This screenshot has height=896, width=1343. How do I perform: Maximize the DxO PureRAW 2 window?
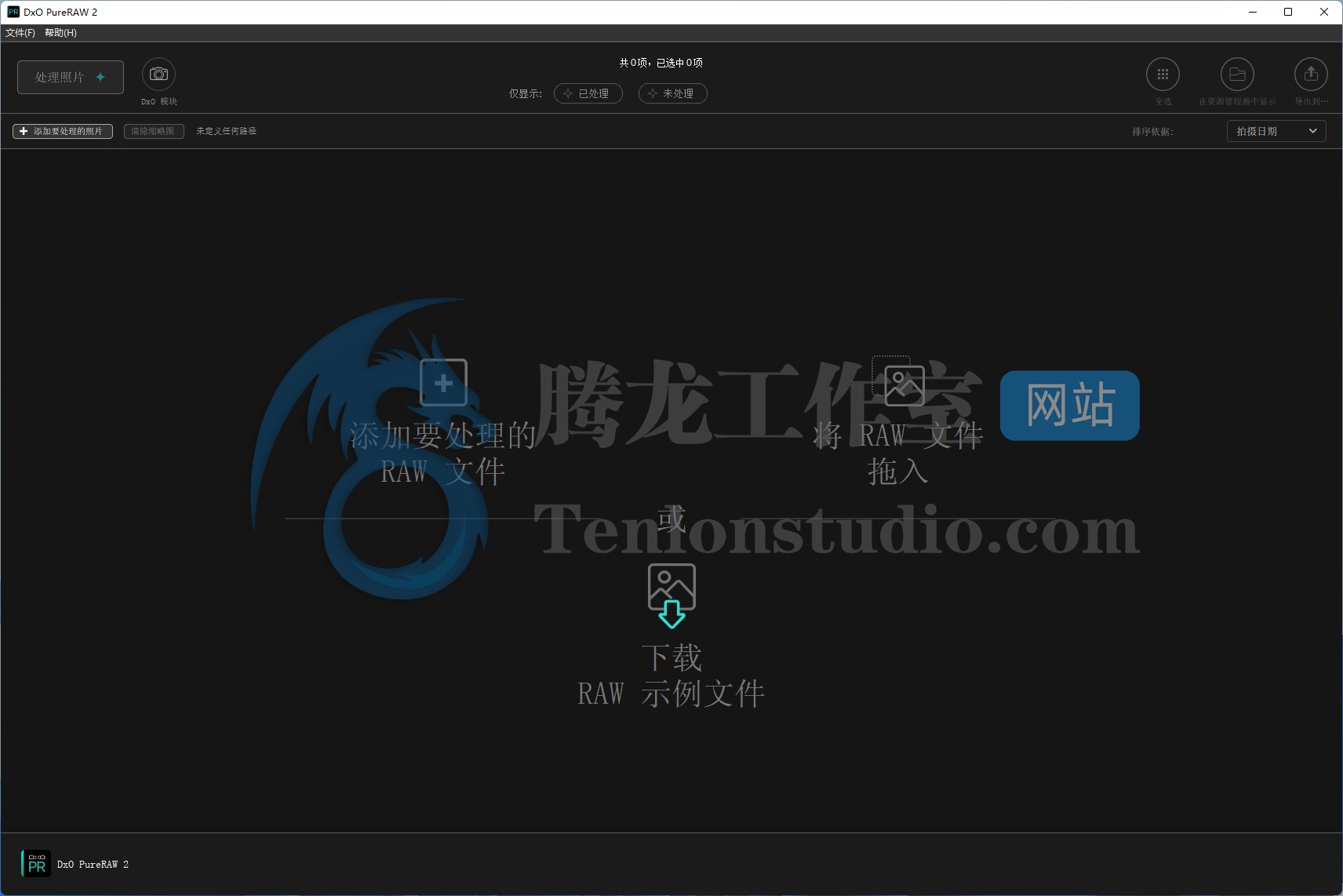tap(1288, 12)
